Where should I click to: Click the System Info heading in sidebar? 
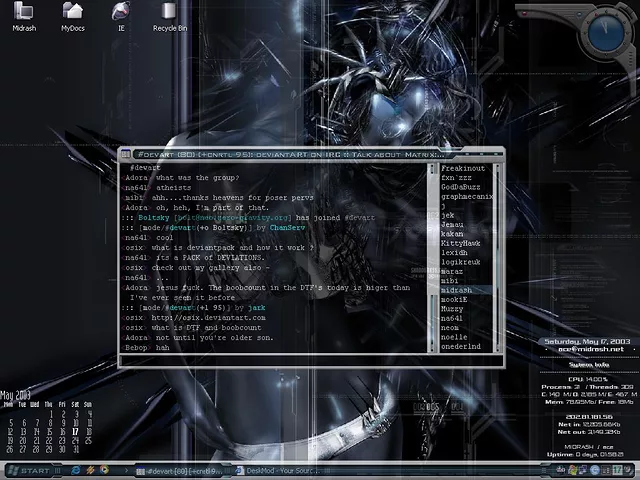589,365
